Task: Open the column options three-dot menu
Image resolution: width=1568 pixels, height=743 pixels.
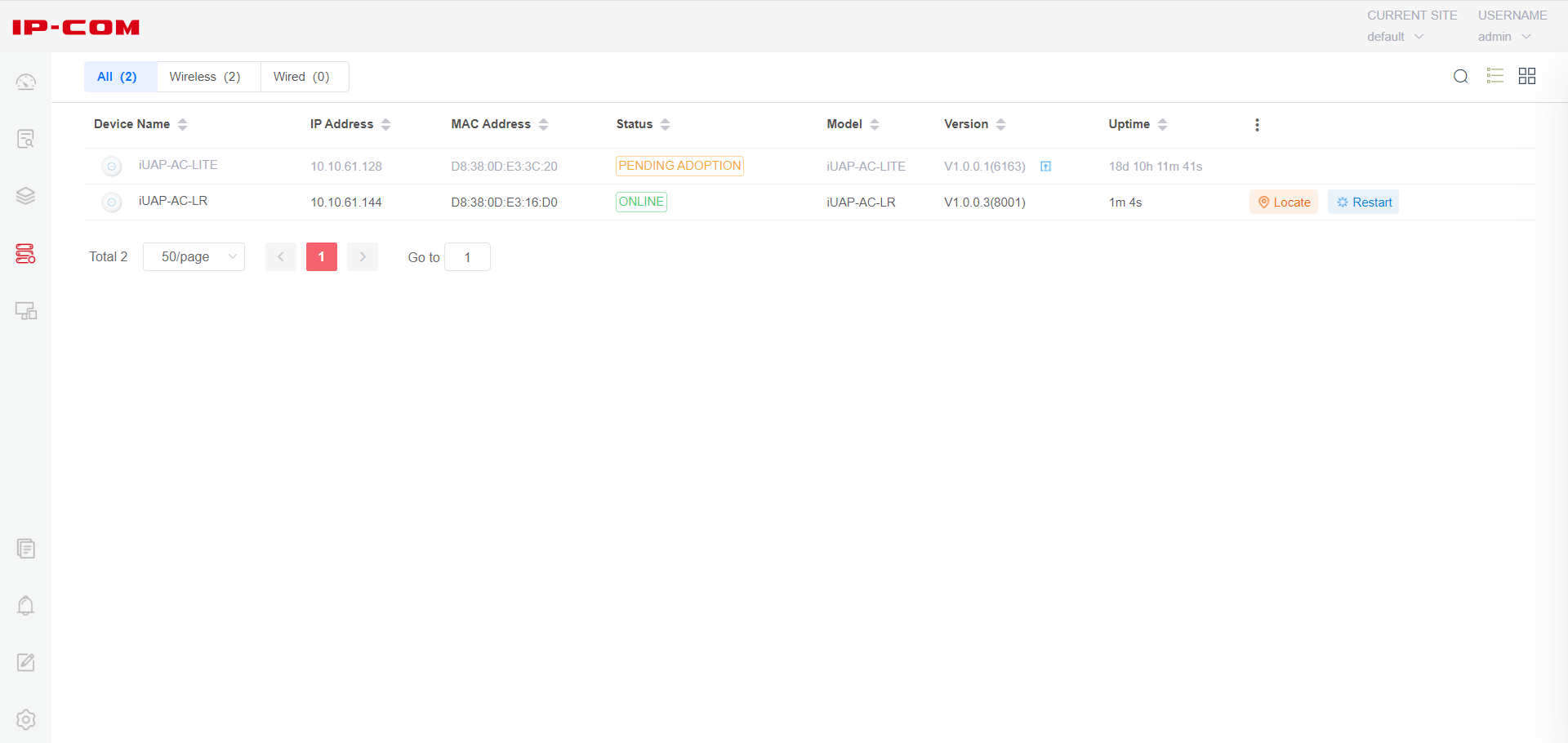Action: point(1257,125)
